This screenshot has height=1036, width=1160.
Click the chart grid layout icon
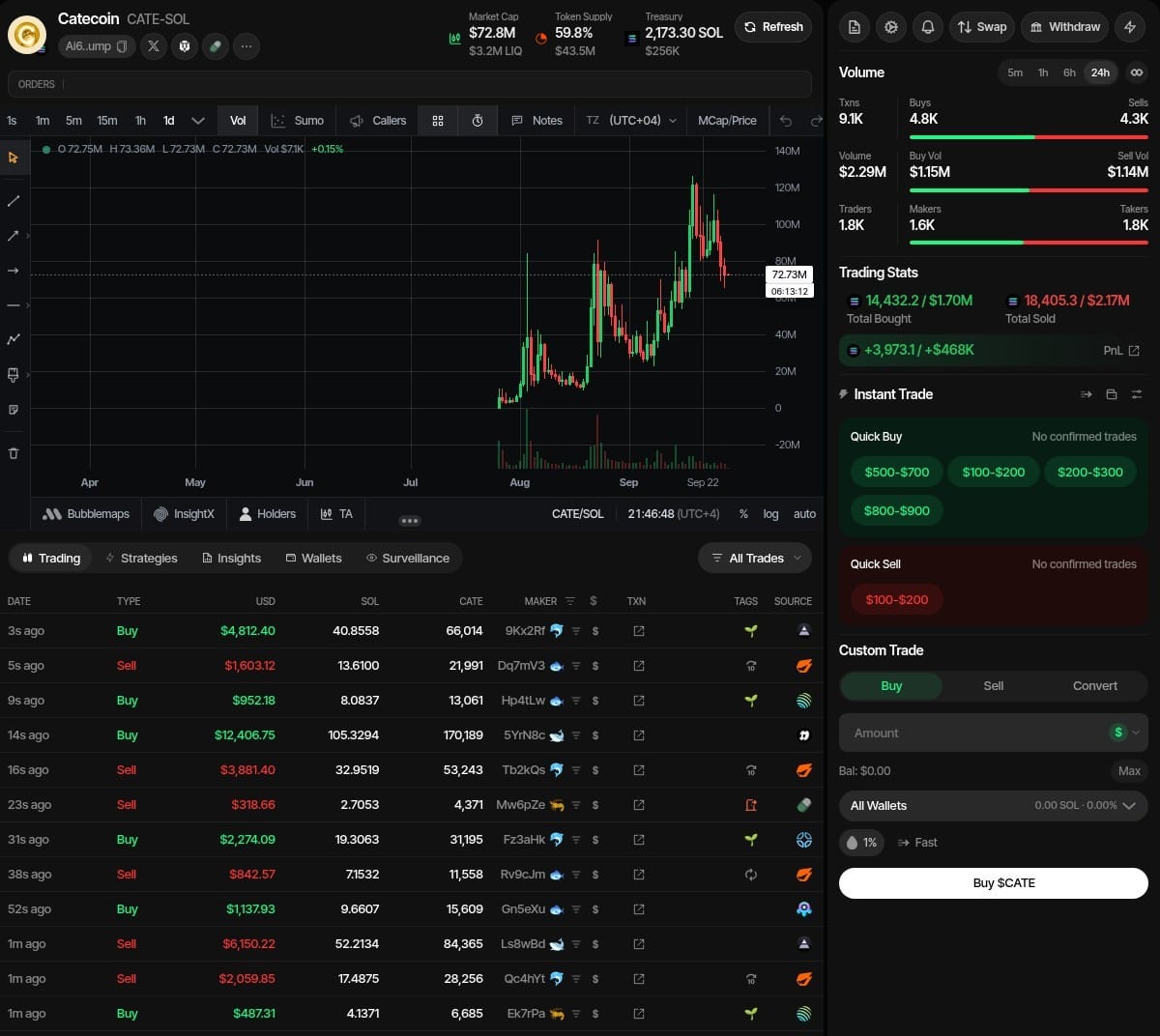[438, 121]
